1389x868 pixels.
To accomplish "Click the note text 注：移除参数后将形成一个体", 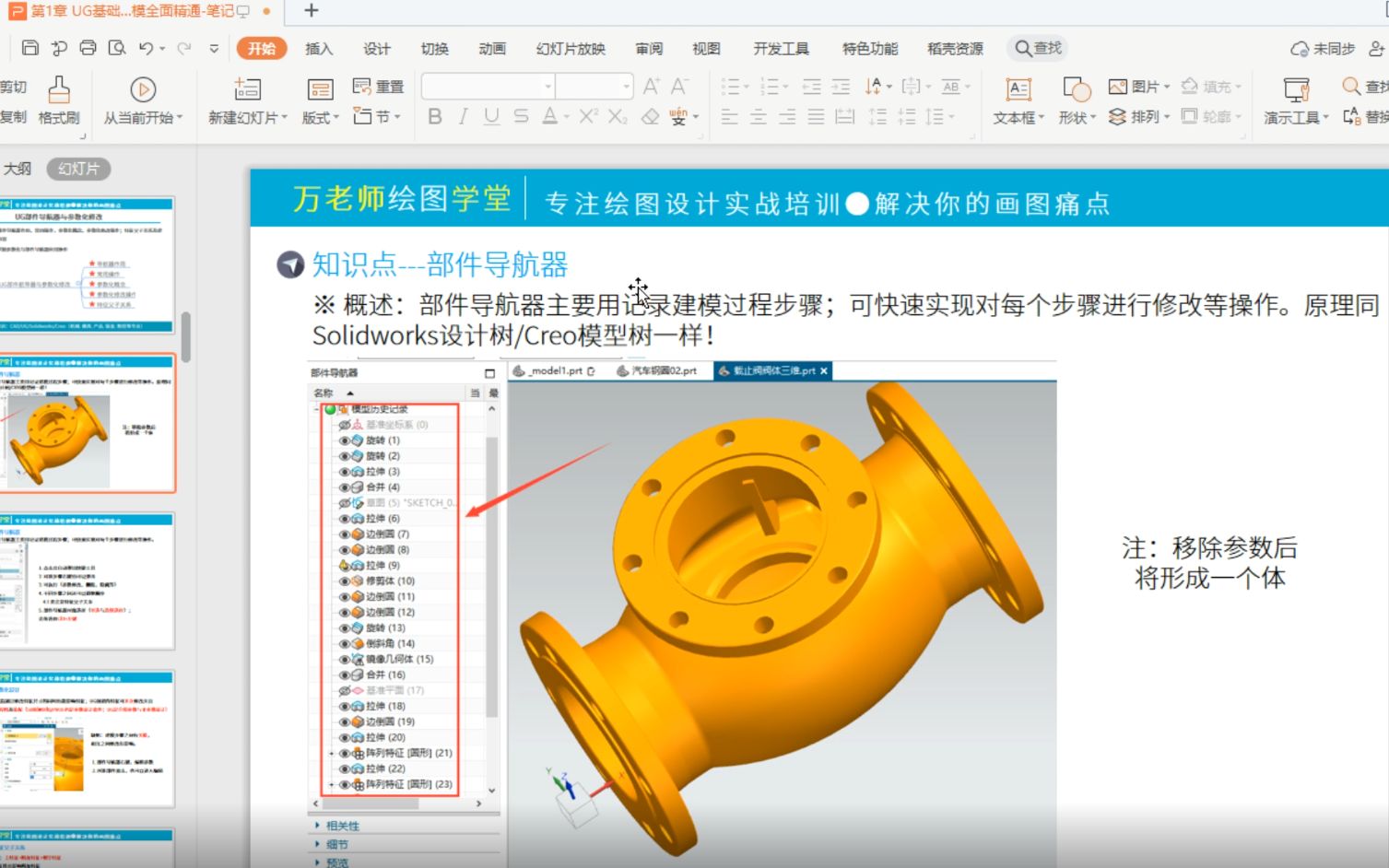I will (x=1209, y=563).
